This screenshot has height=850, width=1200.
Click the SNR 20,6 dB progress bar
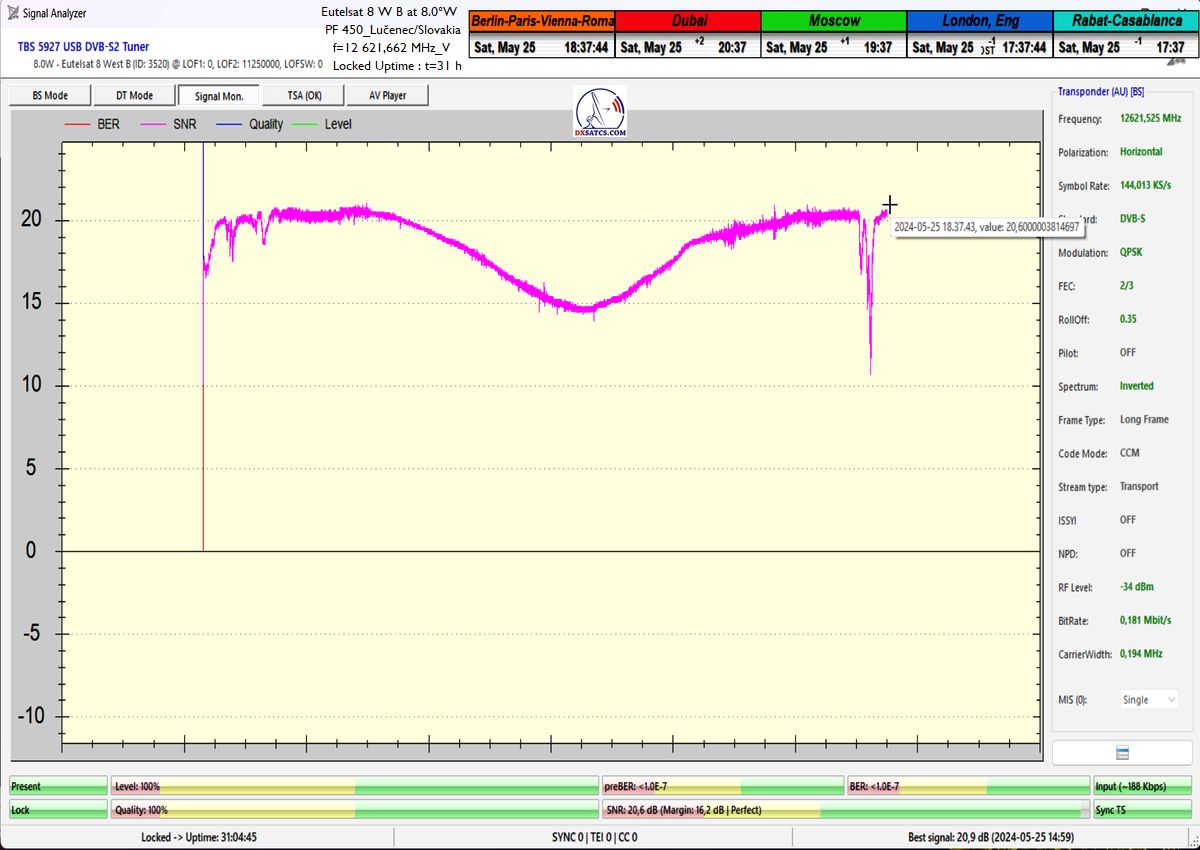pos(845,810)
